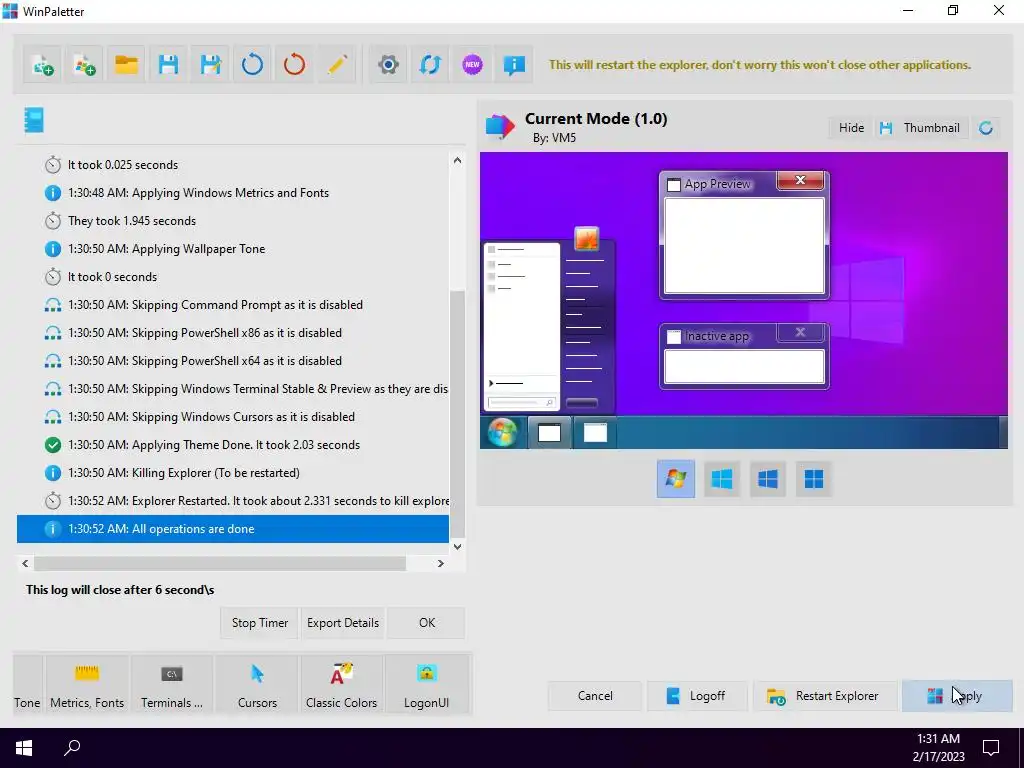The height and width of the screenshot is (768, 1024).
Task: Select log row 'All operations are done'
Action: (x=232, y=529)
